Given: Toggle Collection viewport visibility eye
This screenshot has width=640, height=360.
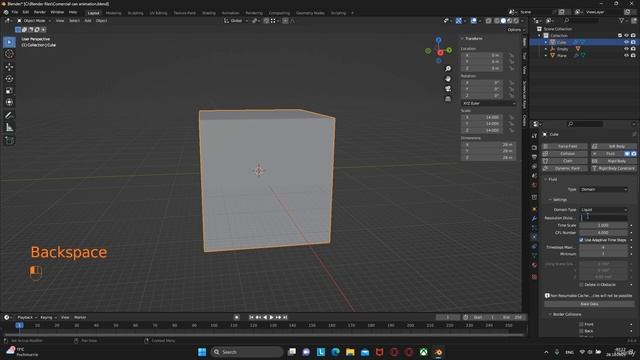Looking at the screenshot, I should (627, 36).
